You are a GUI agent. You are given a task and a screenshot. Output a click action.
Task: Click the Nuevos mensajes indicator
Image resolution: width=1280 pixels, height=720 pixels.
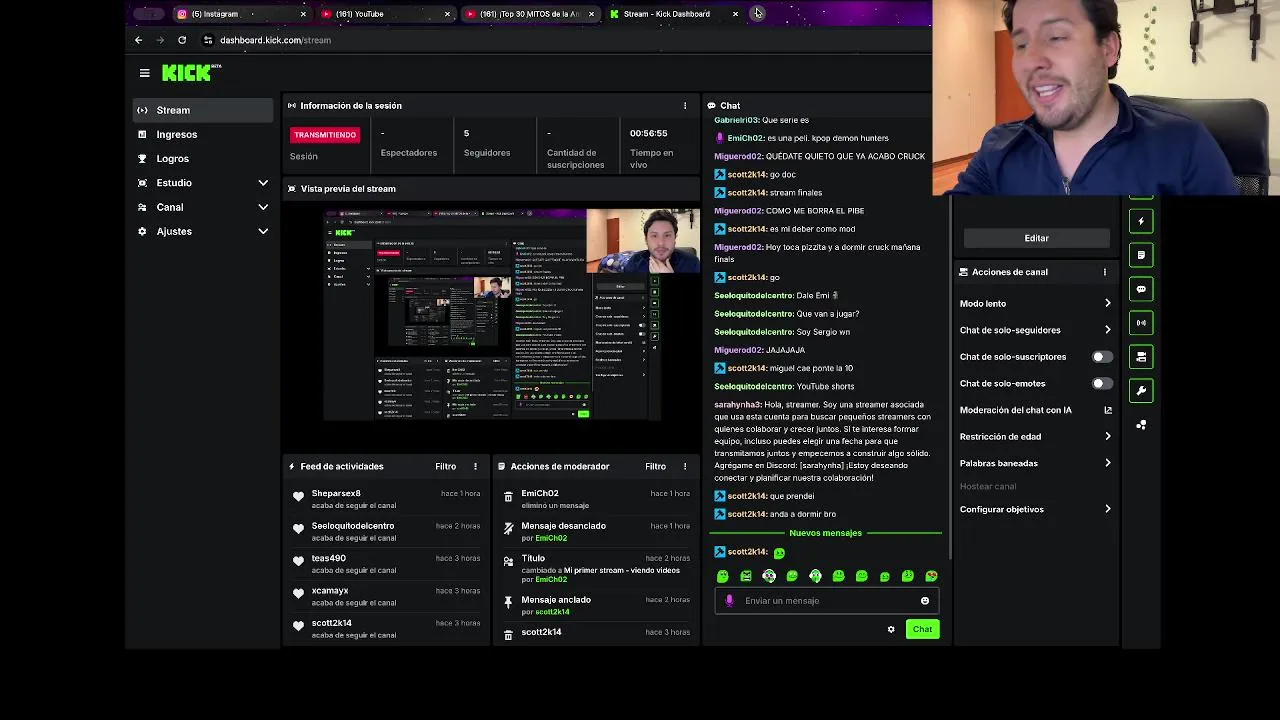tap(825, 533)
